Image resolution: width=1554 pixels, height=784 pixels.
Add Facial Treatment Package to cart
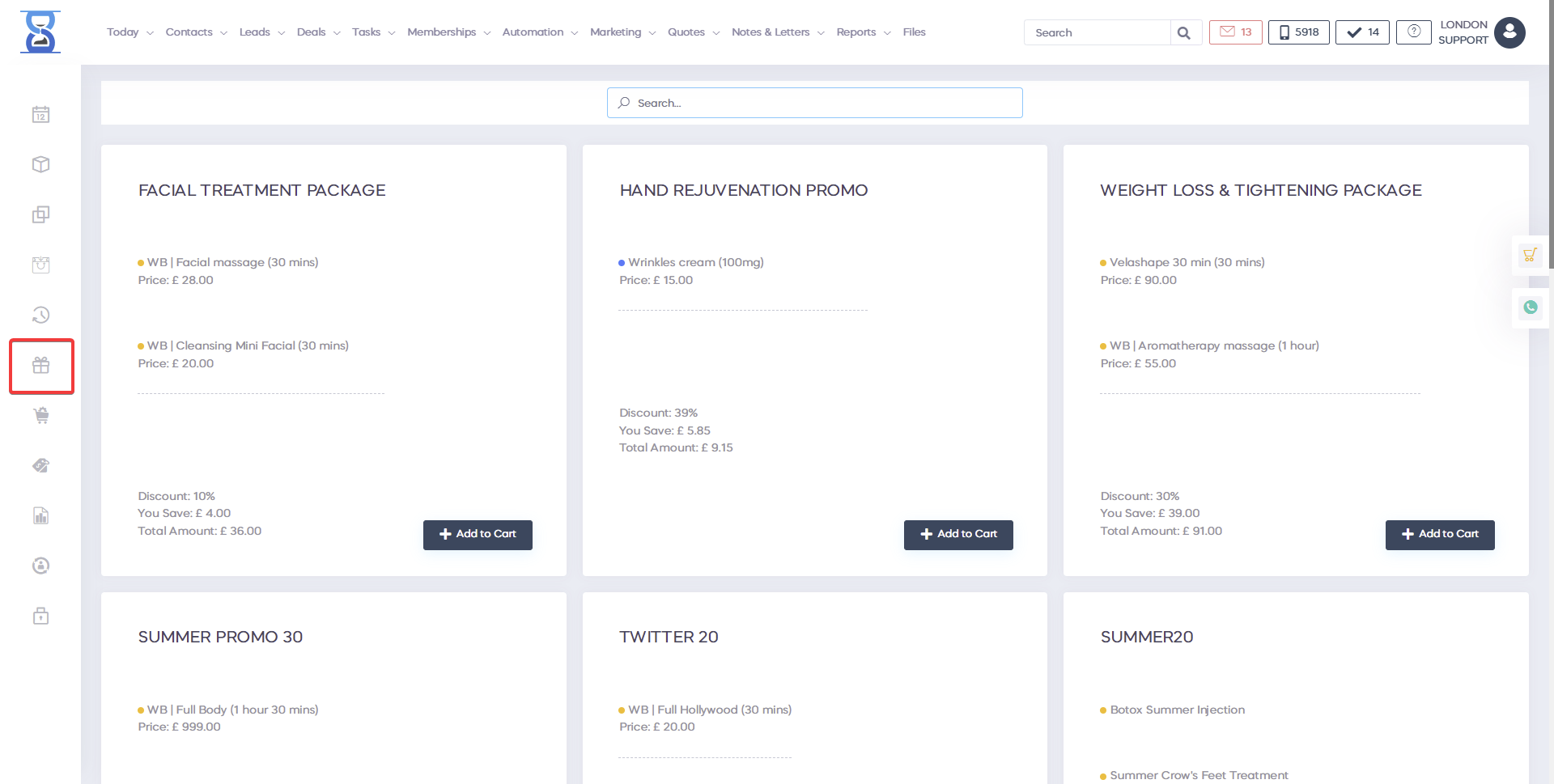coord(478,535)
